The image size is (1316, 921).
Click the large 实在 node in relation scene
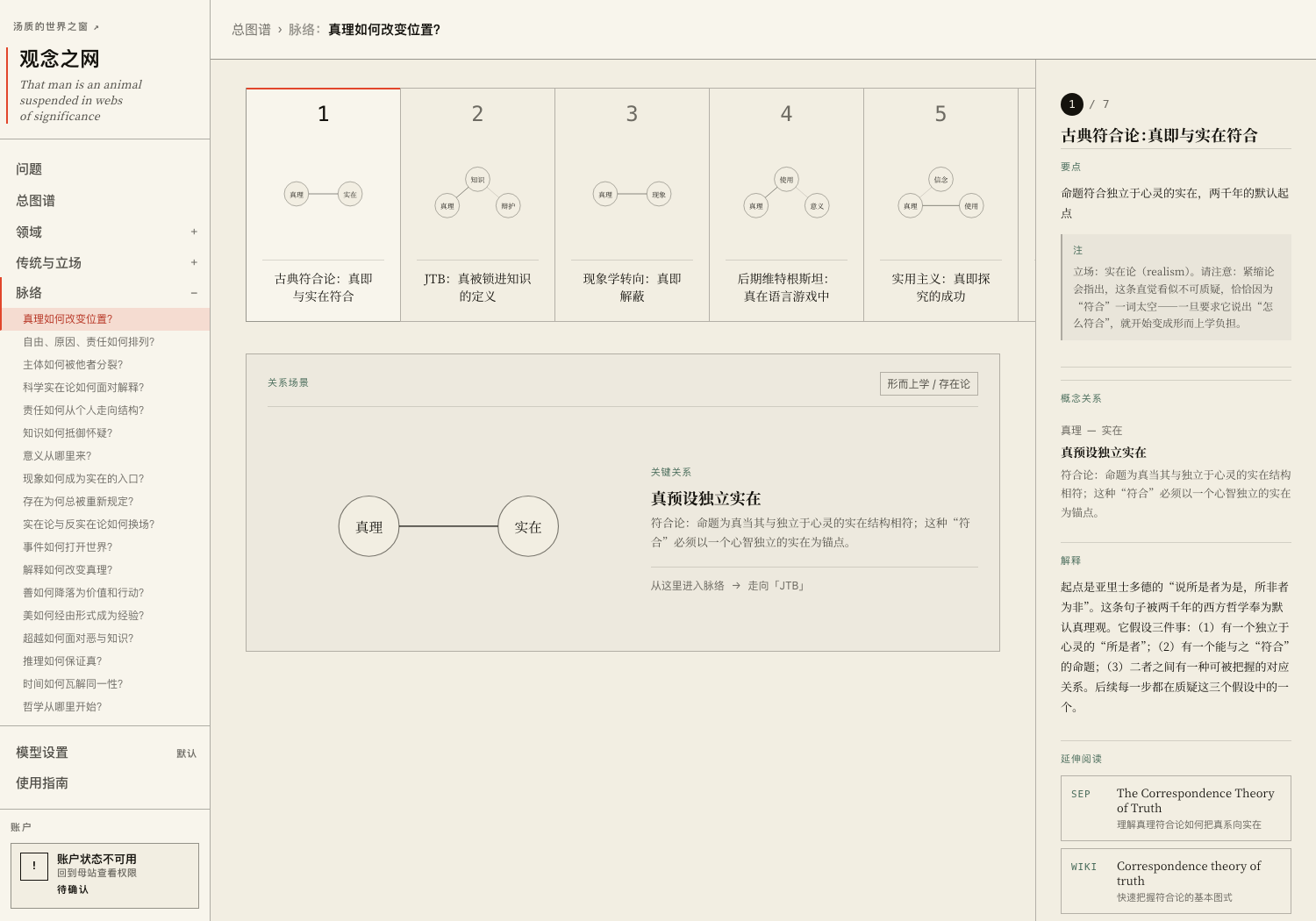click(x=528, y=526)
